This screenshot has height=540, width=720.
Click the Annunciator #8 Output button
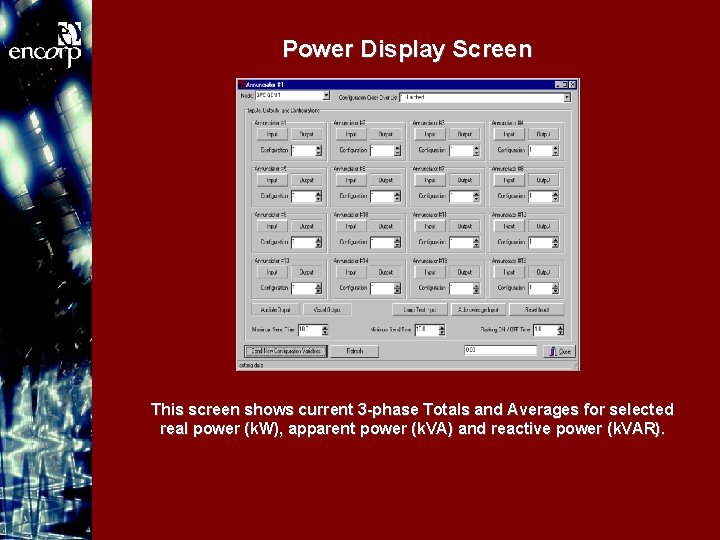(543, 180)
